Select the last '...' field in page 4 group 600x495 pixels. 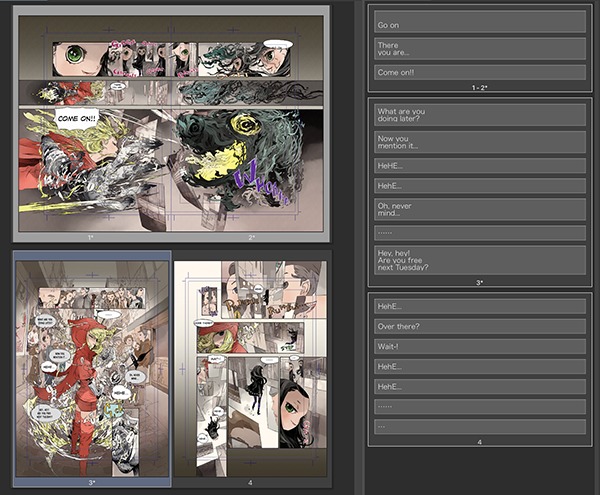480,427
